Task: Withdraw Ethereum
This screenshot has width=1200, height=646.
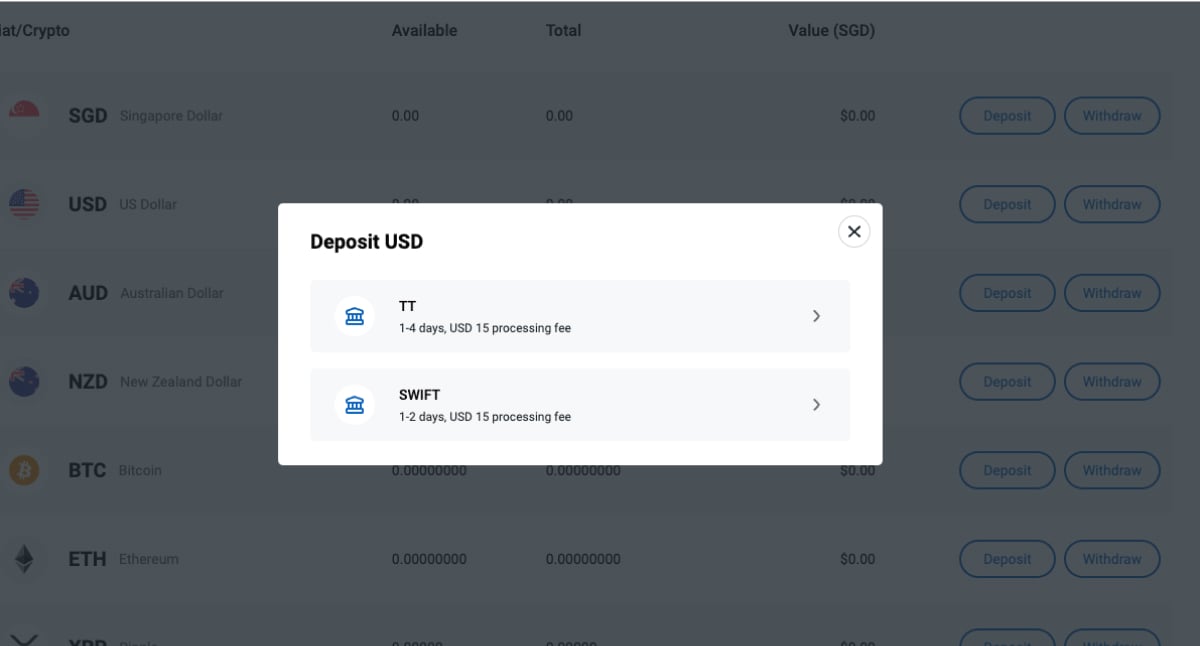Action: 1112,558
